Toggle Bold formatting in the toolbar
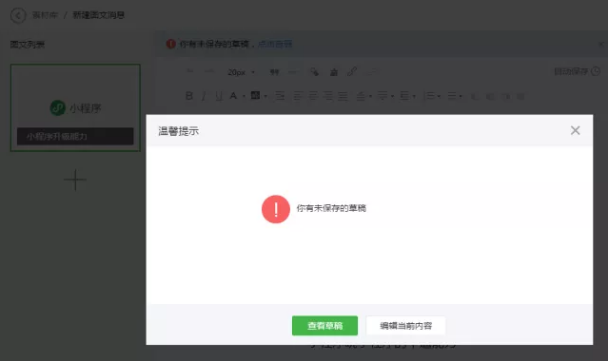Screen dimensions: 608x361 pyautogui.click(x=189, y=96)
